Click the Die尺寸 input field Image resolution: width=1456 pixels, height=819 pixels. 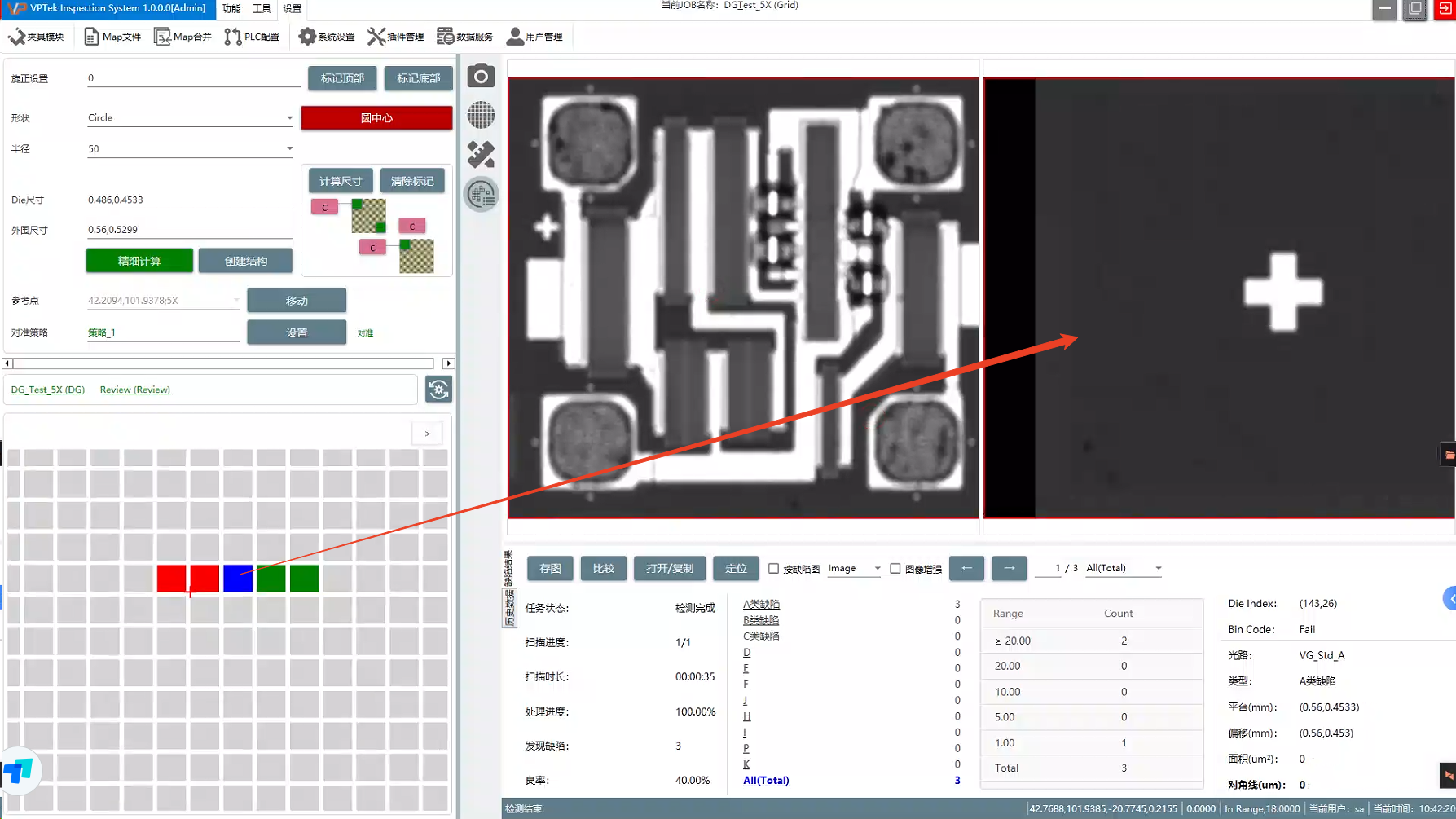(189, 200)
